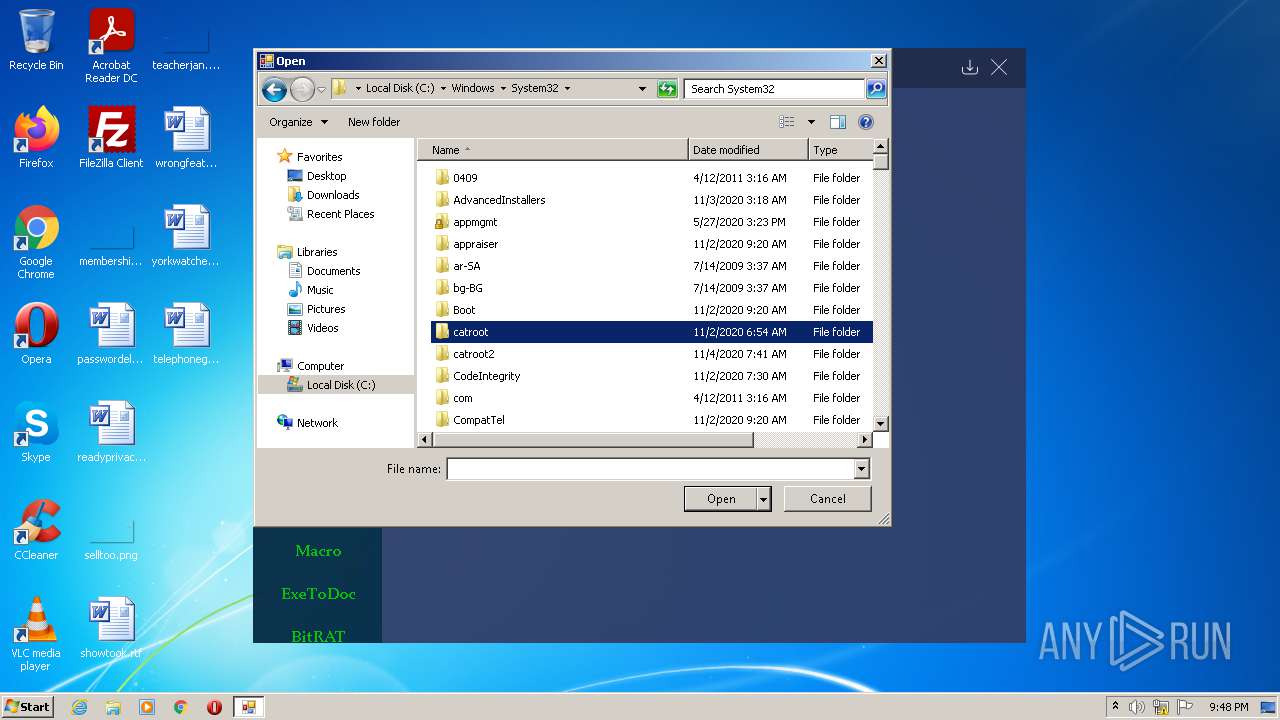The image size is (1280, 720).
Task: Click New folder button
Action: pos(374,122)
